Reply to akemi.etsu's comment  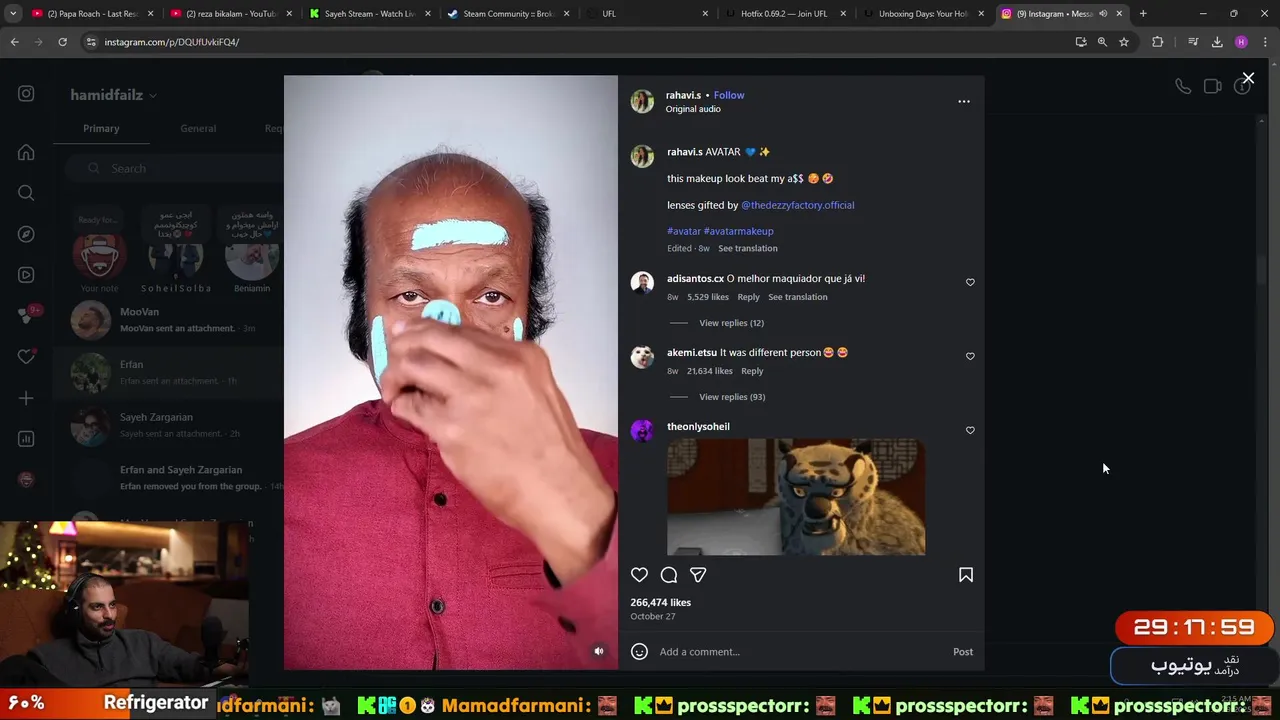[x=752, y=371]
